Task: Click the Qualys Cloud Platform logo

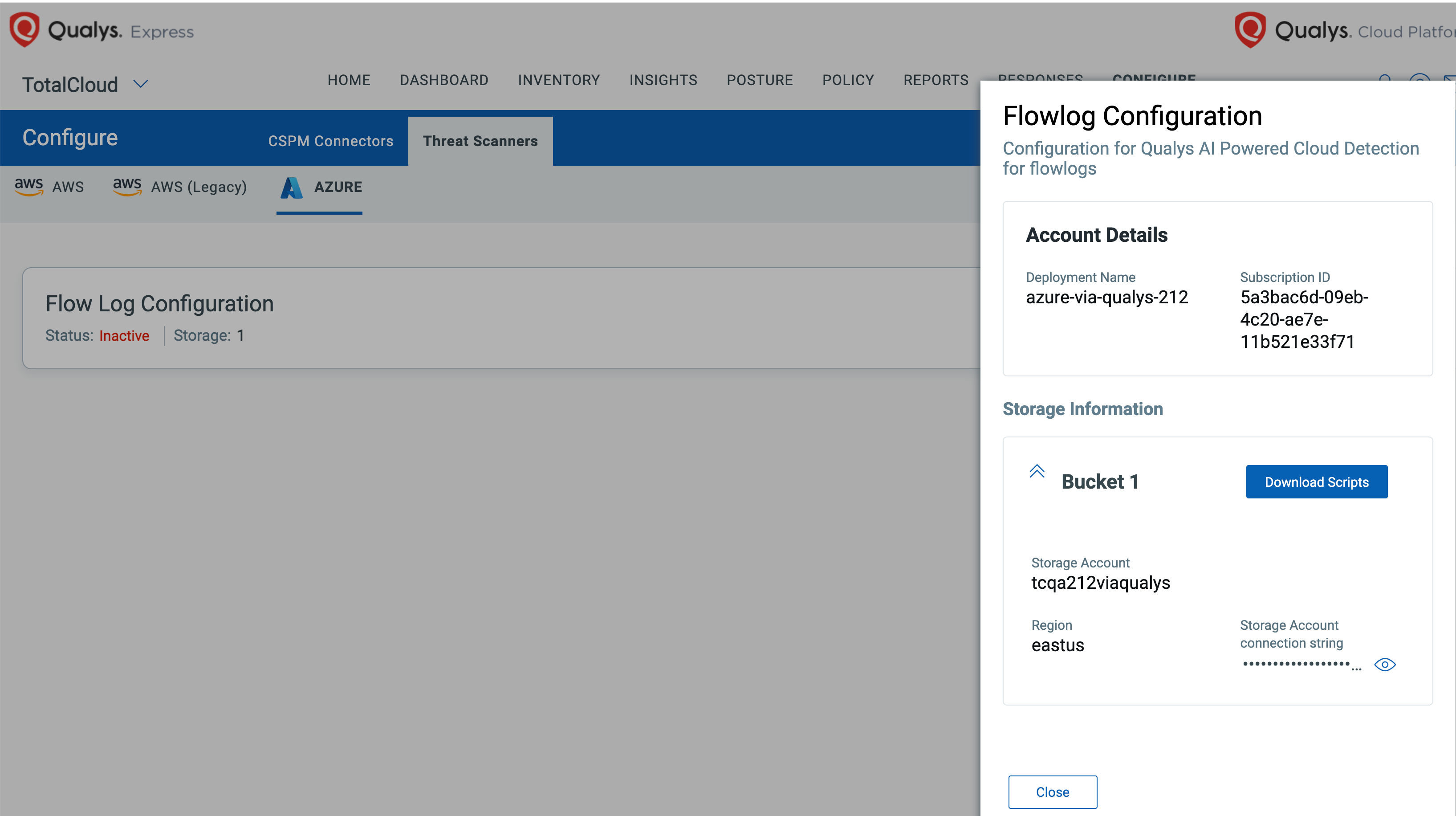Action: (1344, 30)
